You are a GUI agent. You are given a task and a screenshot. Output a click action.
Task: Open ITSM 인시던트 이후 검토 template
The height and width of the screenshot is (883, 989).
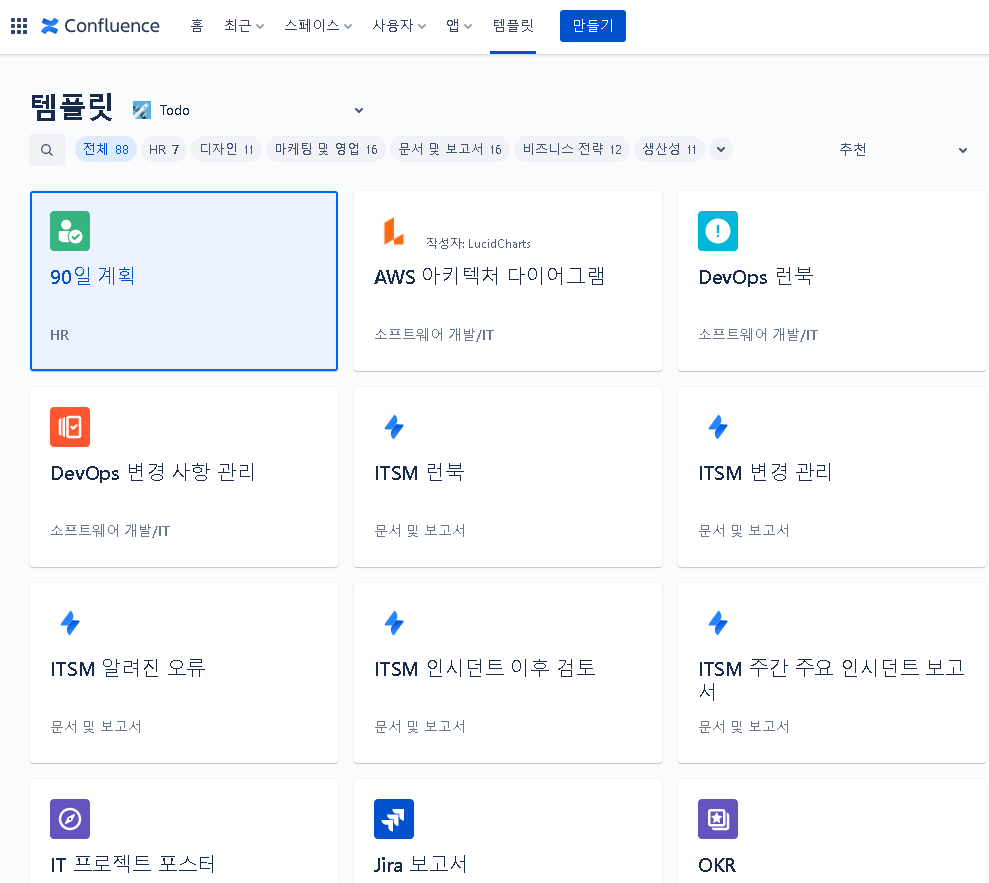pyautogui.click(x=485, y=669)
